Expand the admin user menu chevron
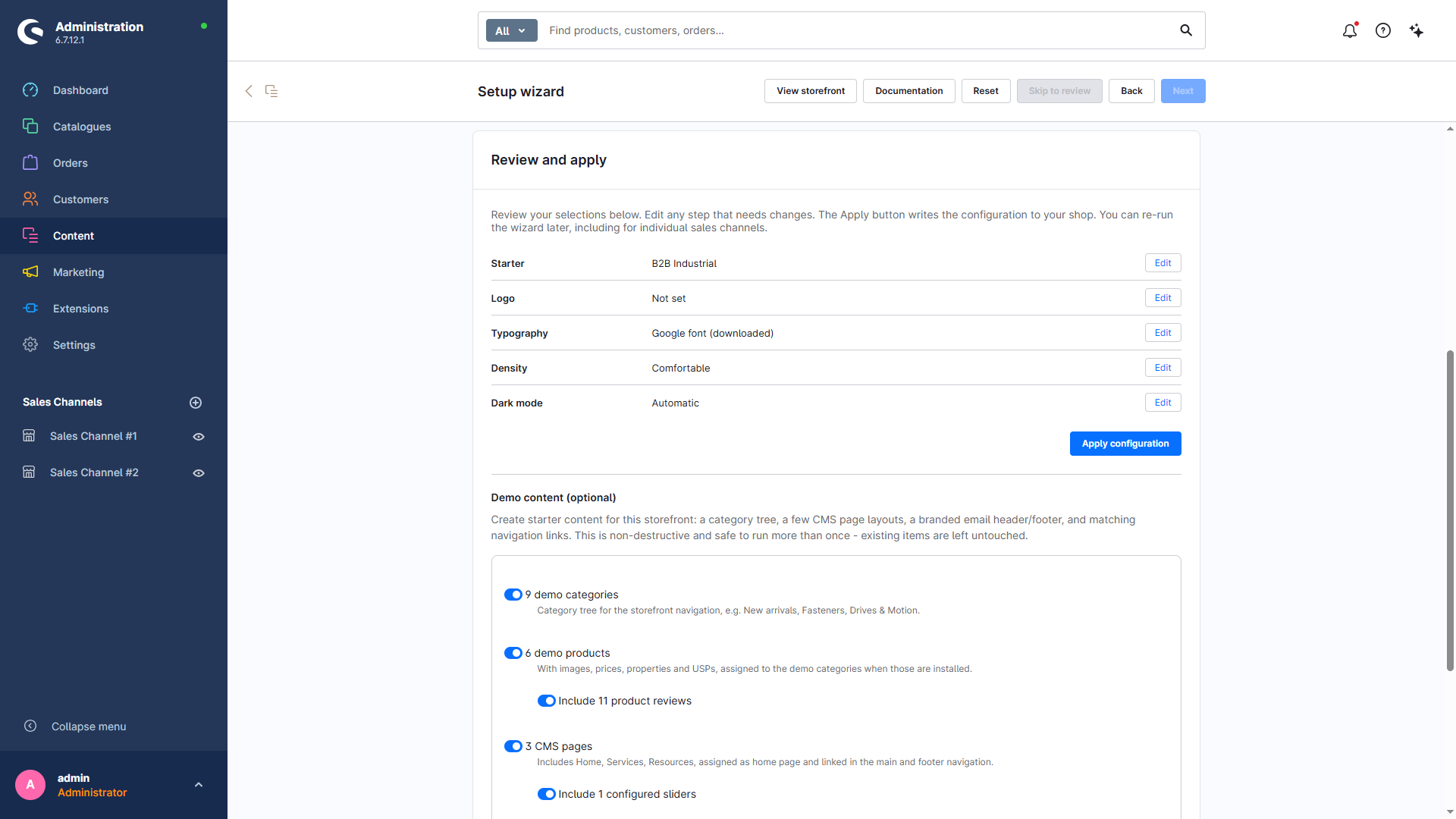Image resolution: width=1456 pixels, height=819 pixels. [x=199, y=785]
